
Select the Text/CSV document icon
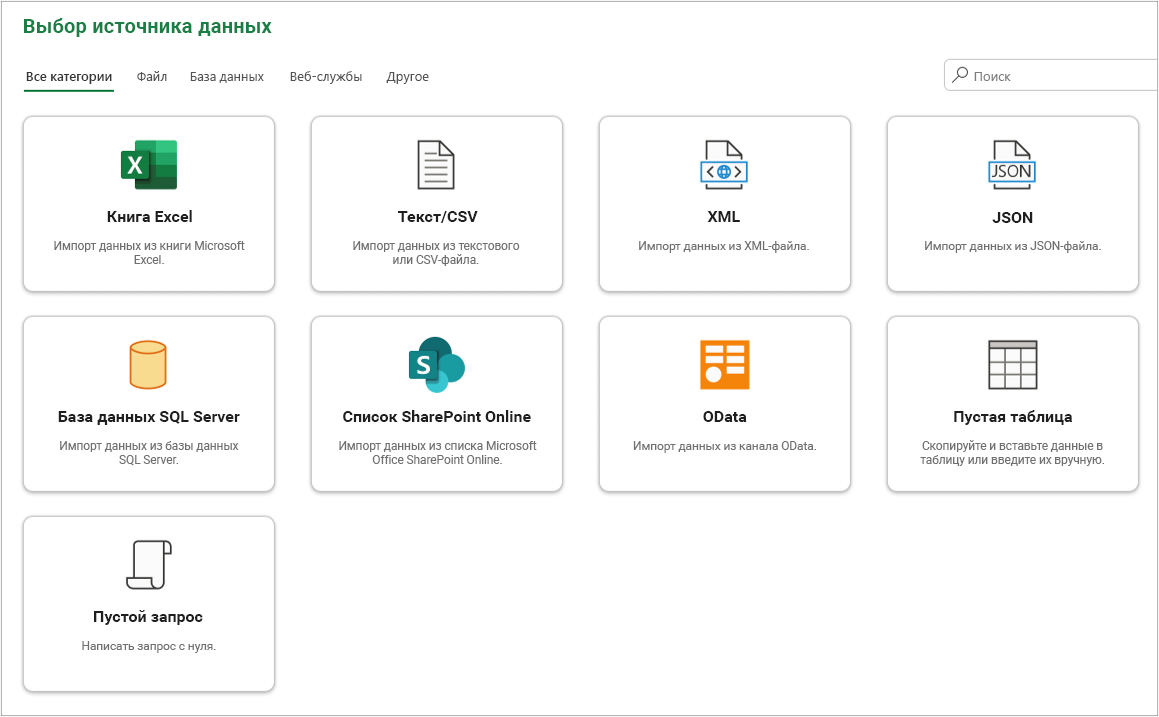(436, 165)
